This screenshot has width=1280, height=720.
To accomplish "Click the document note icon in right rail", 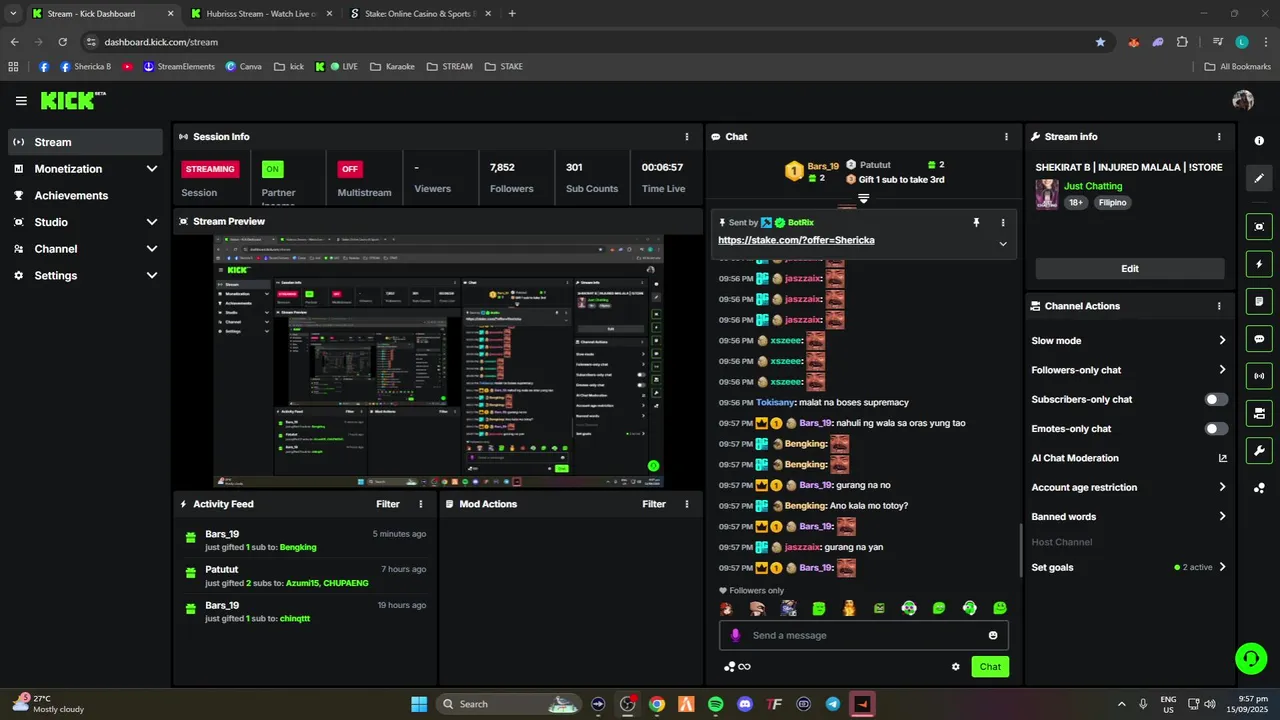I will [x=1259, y=301].
